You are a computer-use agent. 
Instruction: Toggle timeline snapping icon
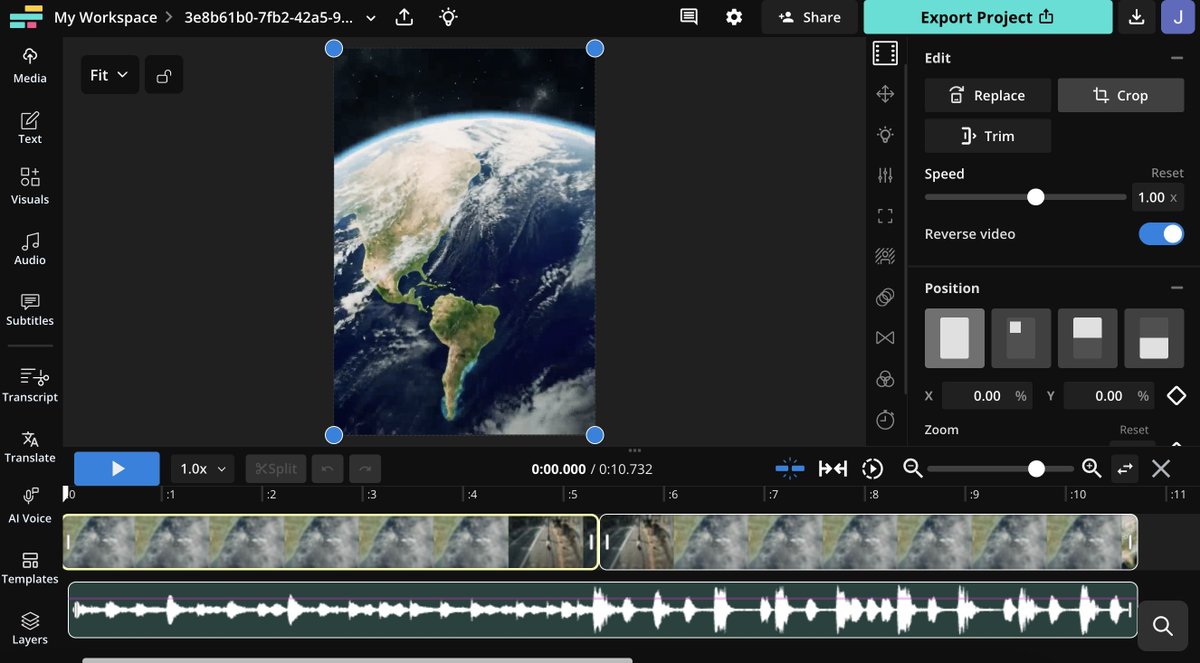click(x=790, y=468)
